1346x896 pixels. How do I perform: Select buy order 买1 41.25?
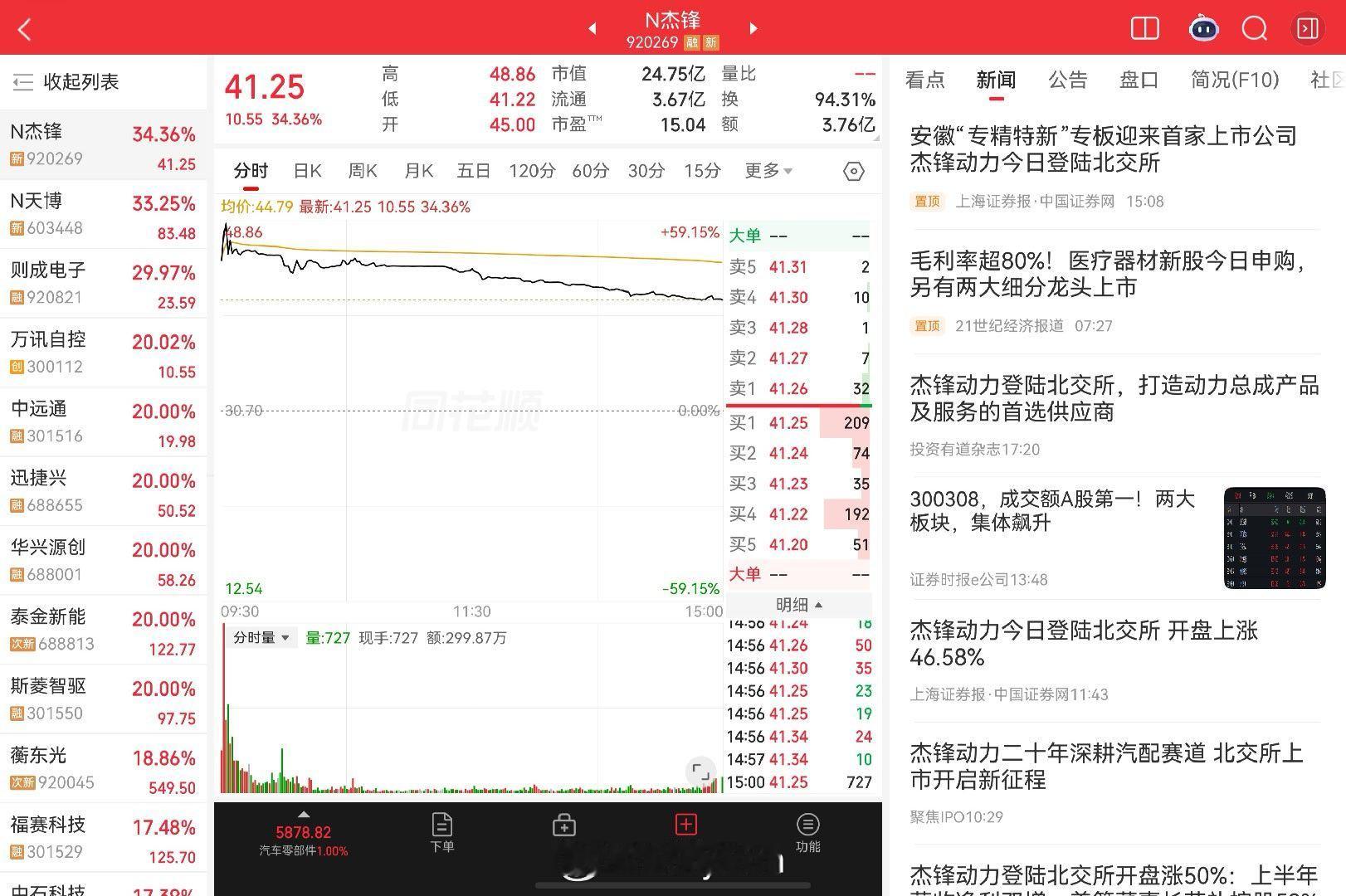798,423
